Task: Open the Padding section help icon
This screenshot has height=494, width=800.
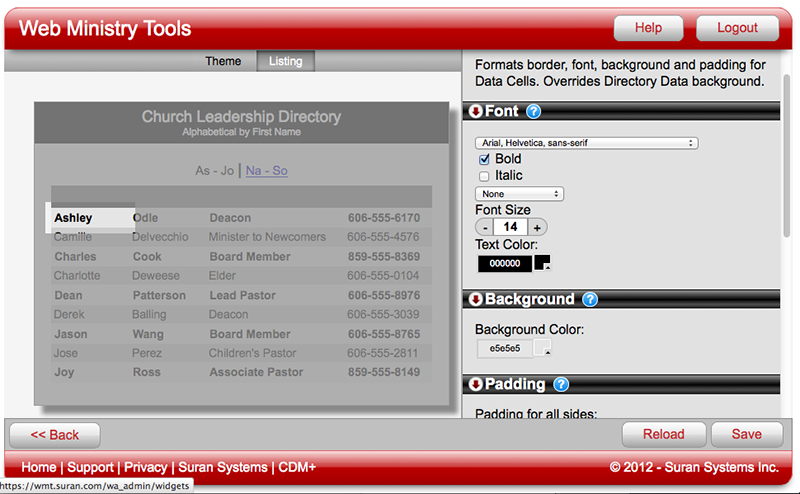Action: click(561, 384)
